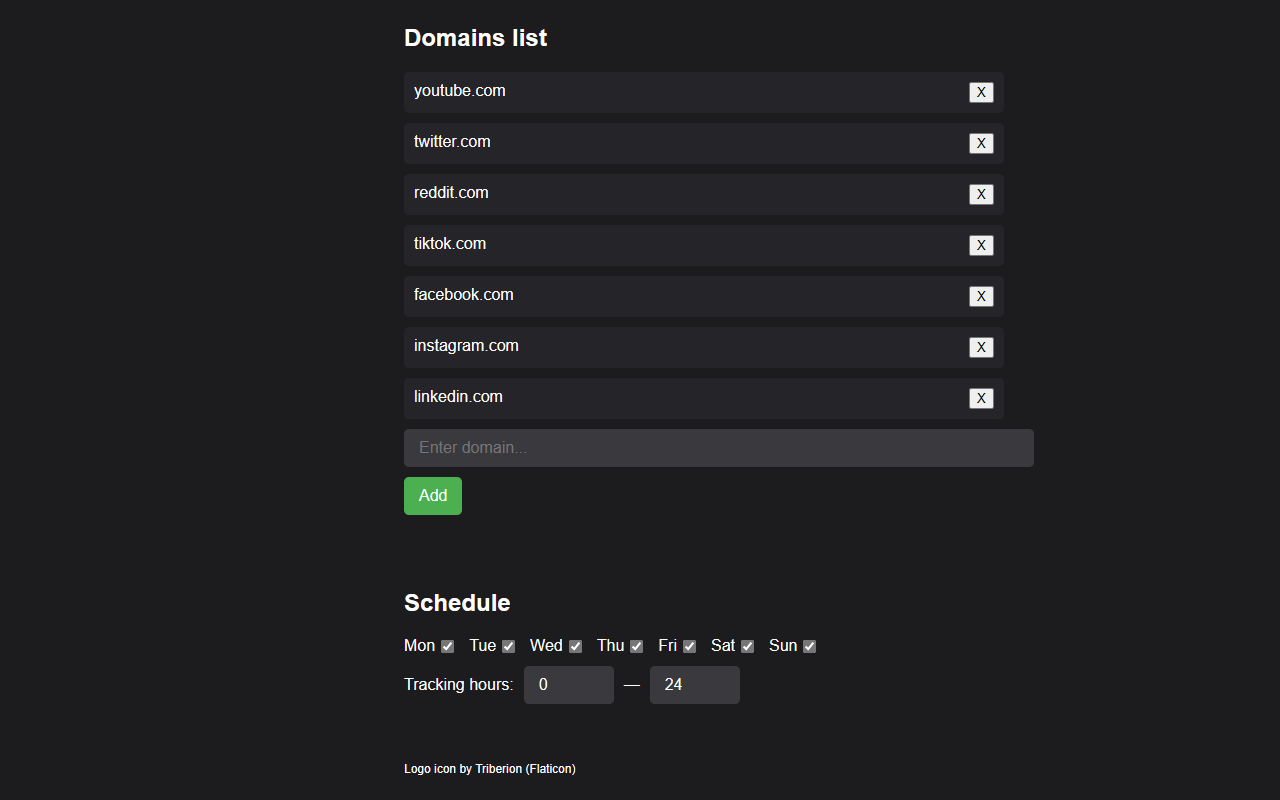Uncheck the Thu day checkbox

pyautogui.click(x=636, y=647)
